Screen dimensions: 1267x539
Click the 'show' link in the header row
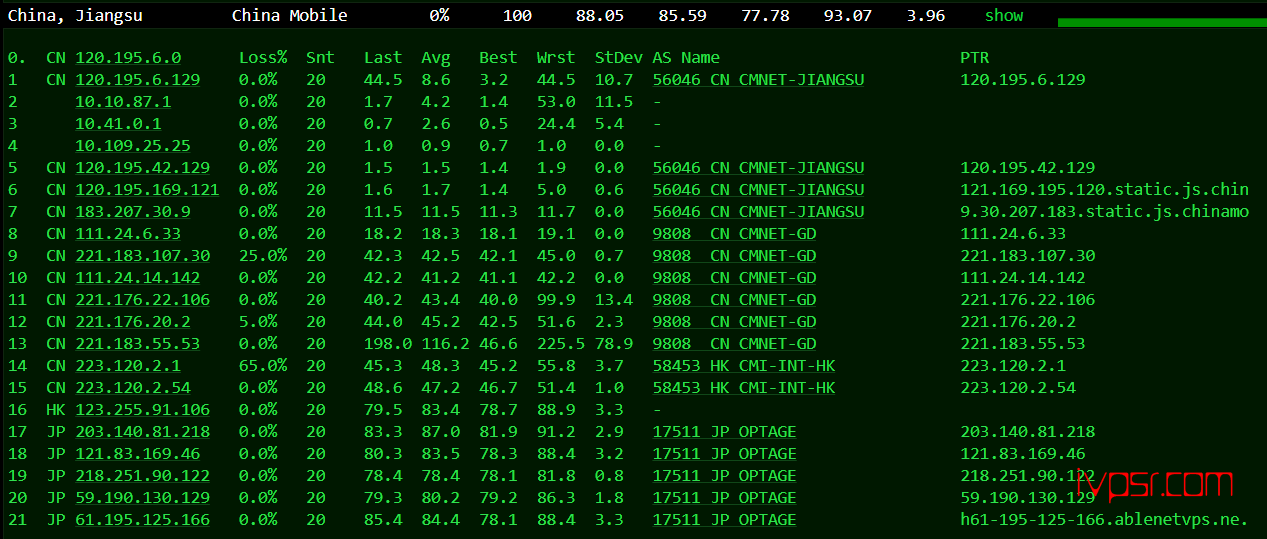tap(1004, 15)
